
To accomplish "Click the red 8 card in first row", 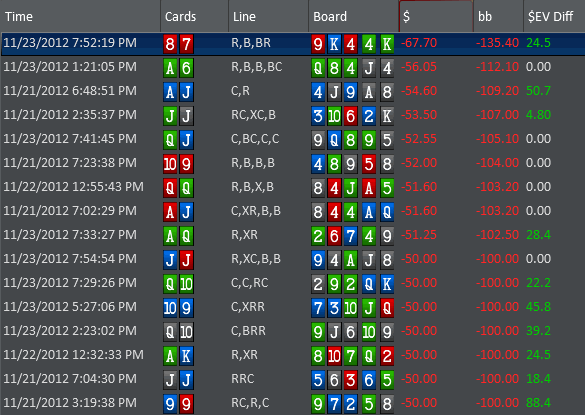I will 170,44.
